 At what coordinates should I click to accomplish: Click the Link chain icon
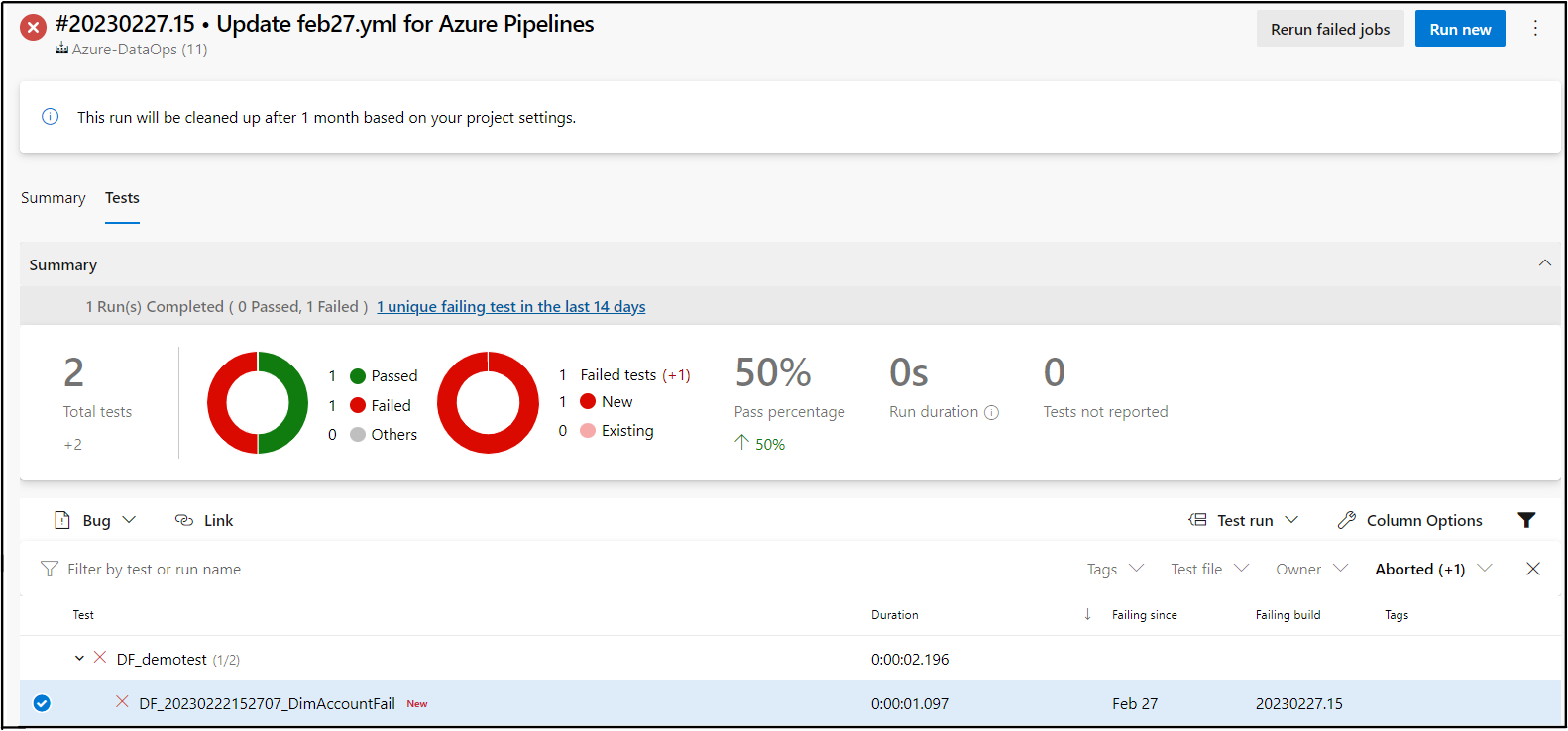coord(184,520)
